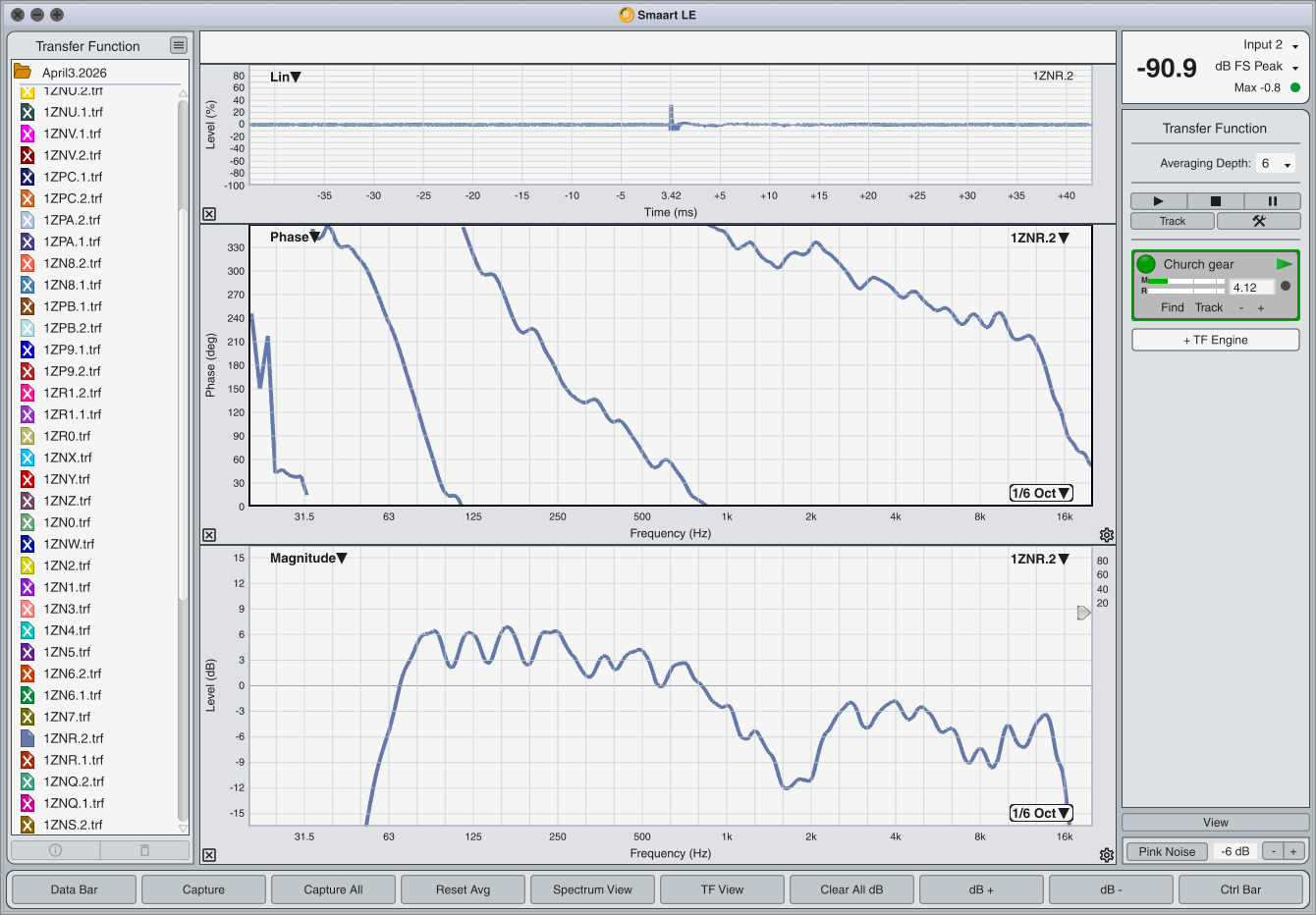Click the trace icon beside 1ZPC.1.trf

click(x=27, y=177)
